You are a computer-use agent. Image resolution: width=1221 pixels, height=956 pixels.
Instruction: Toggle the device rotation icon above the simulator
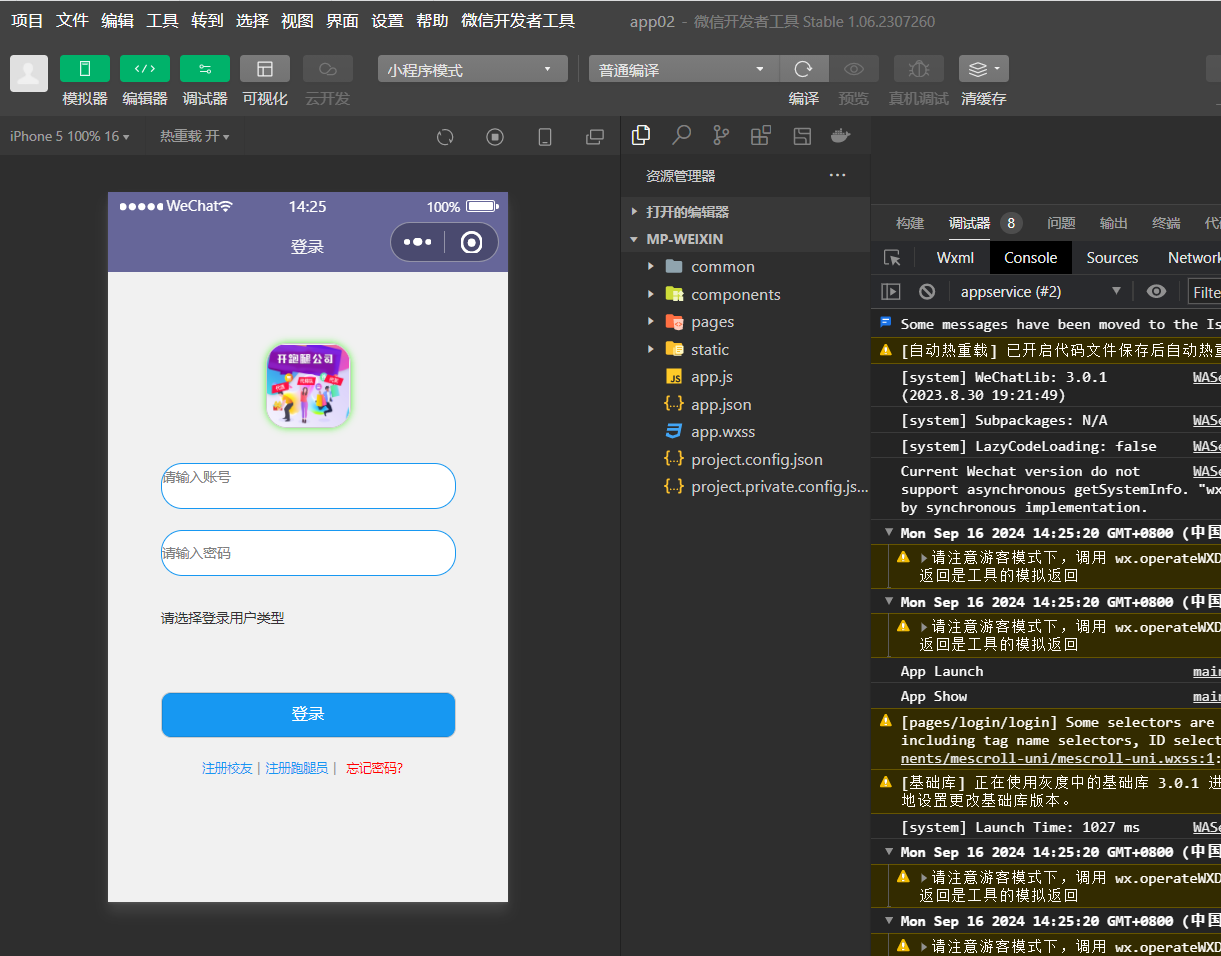[x=544, y=137]
